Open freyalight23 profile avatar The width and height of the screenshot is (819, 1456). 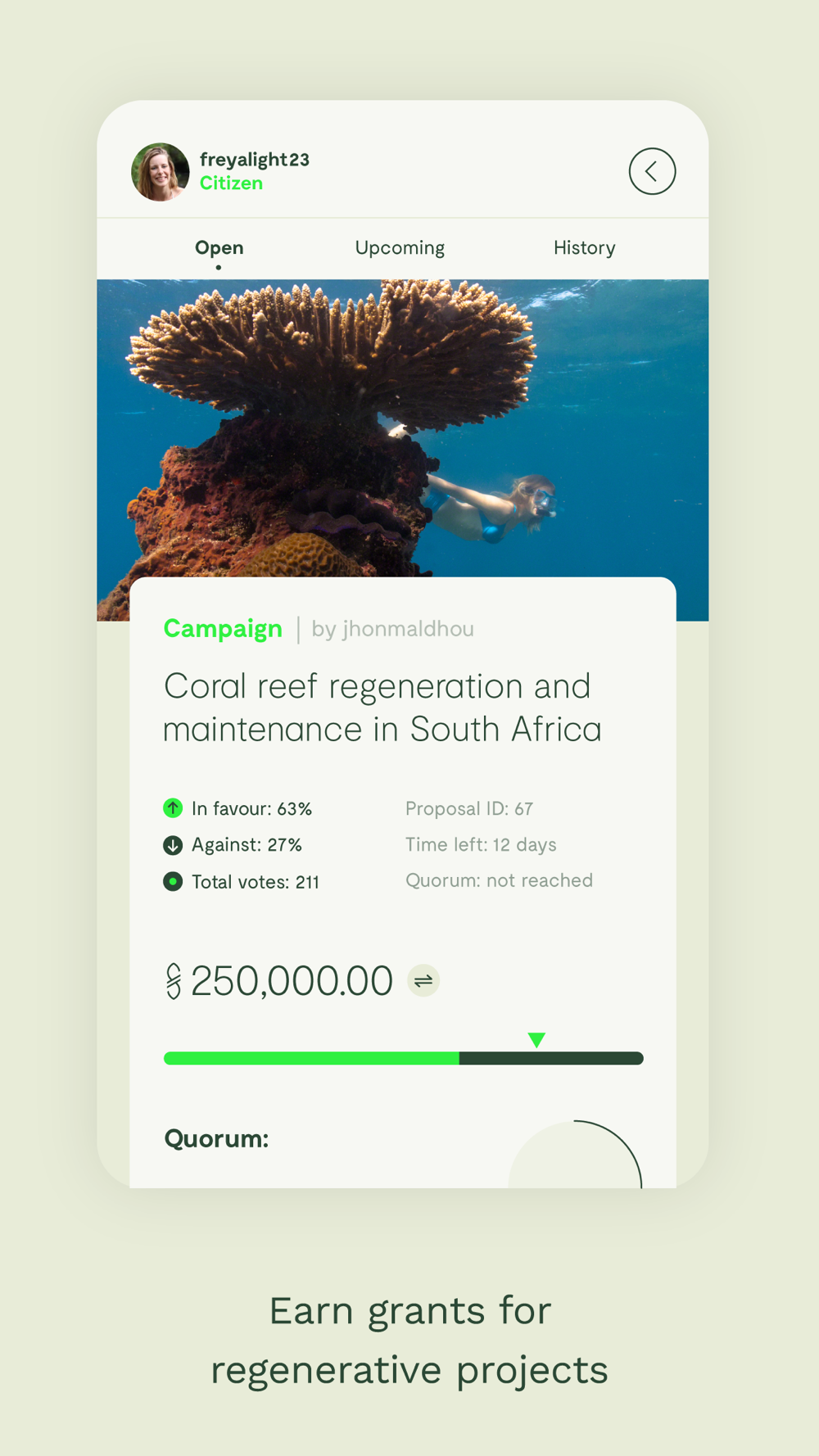pos(161,172)
